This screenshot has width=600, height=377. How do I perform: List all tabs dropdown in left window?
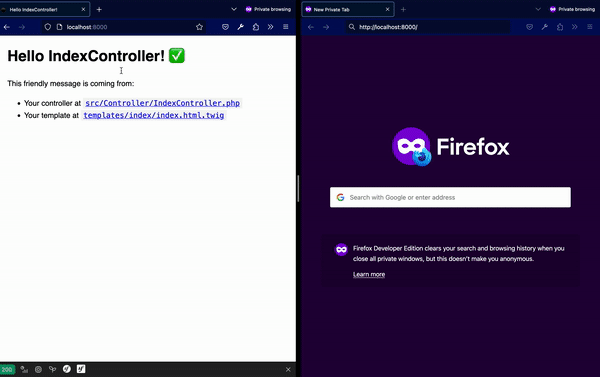pyautogui.click(x=234, y=9)
